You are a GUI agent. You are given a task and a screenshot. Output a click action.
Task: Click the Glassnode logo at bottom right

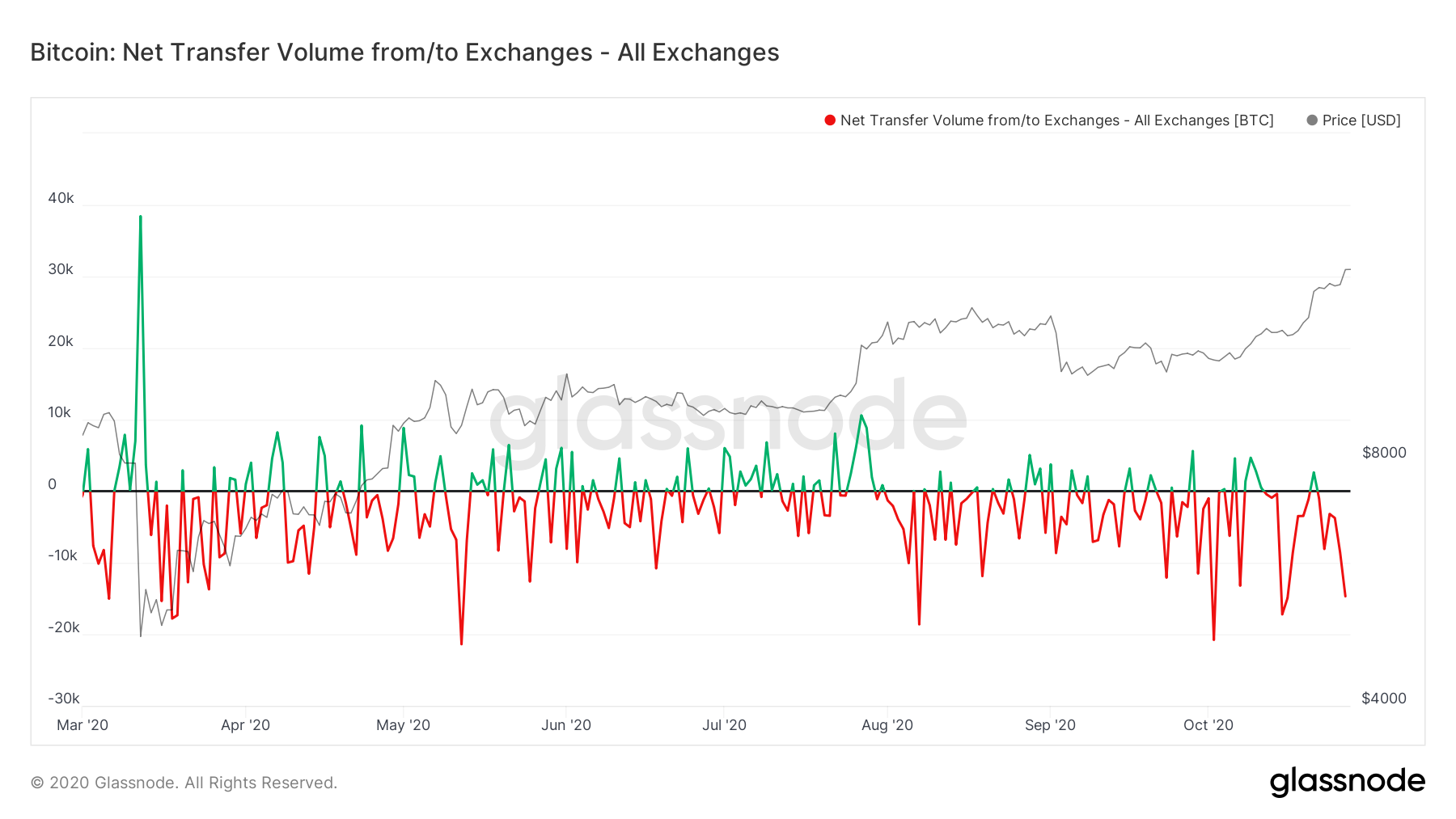coord(1347,782)
